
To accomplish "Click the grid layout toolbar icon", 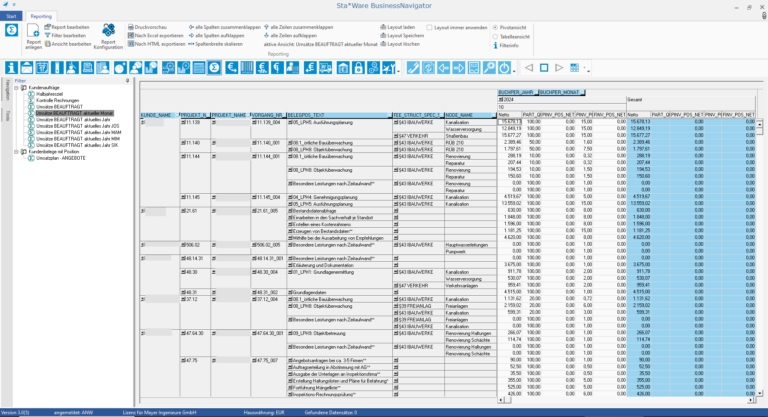I will click(575, 68).
